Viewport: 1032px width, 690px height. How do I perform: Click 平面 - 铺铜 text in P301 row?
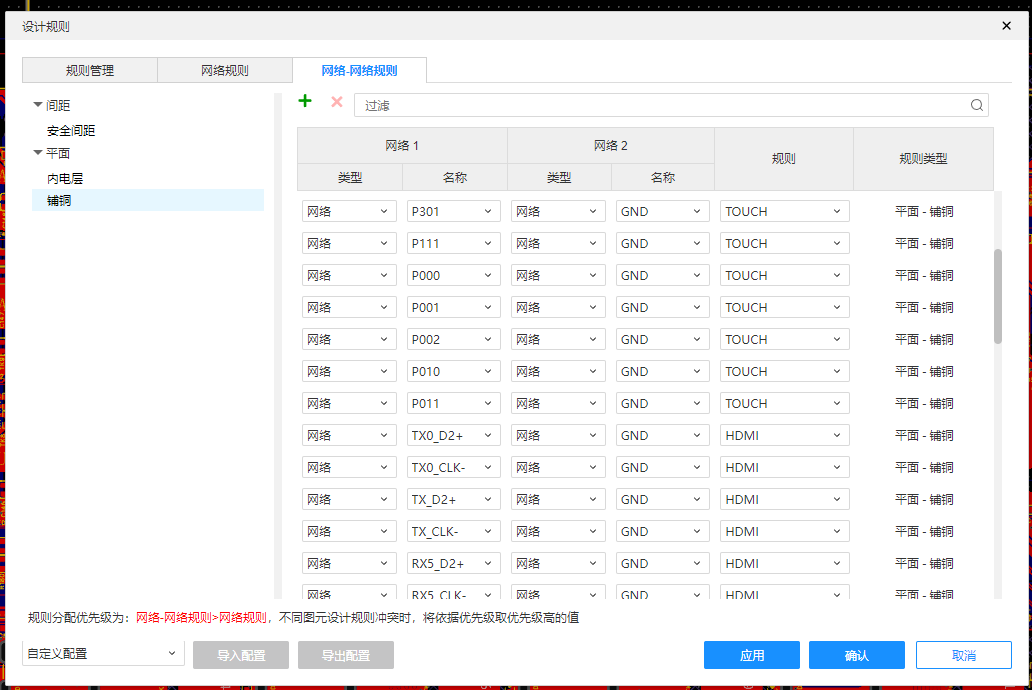point(924,211)
